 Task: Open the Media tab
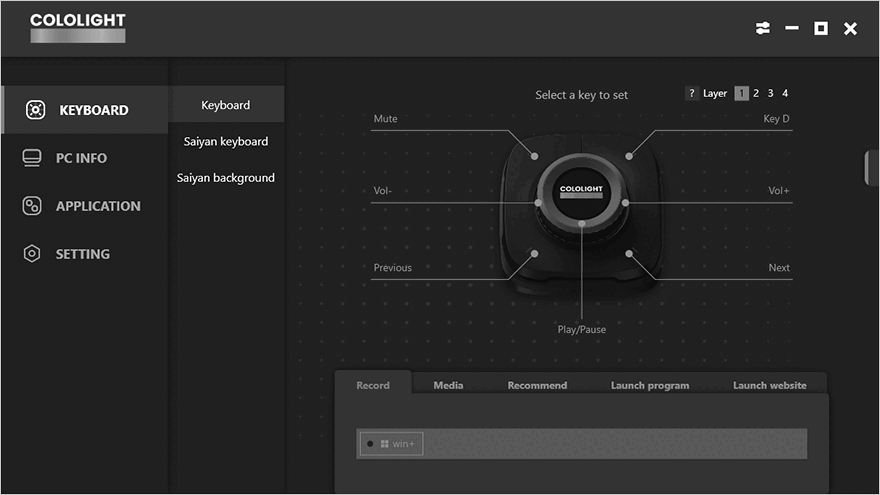(x=448, y=385)
